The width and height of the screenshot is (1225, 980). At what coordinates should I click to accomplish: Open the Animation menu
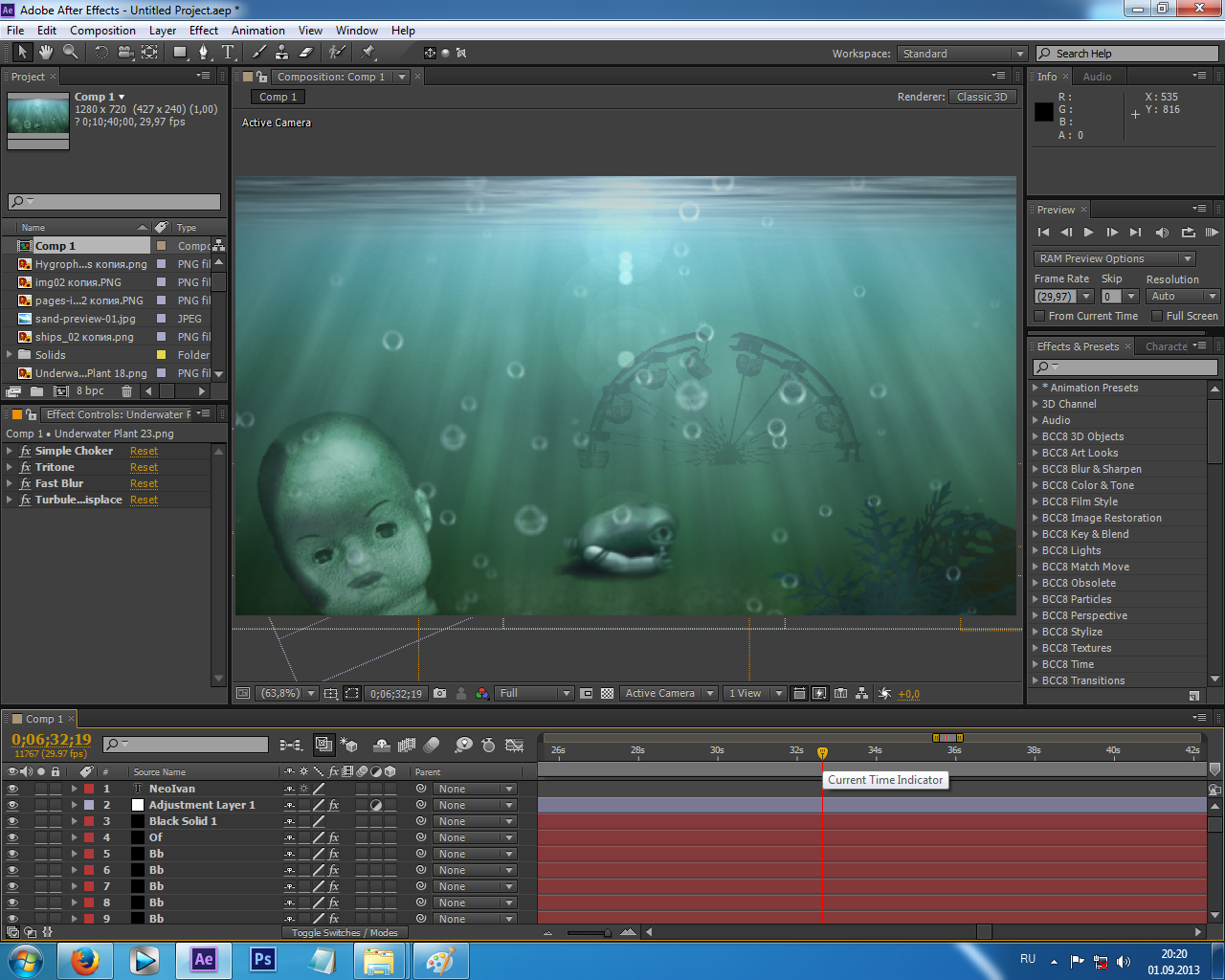257,31
